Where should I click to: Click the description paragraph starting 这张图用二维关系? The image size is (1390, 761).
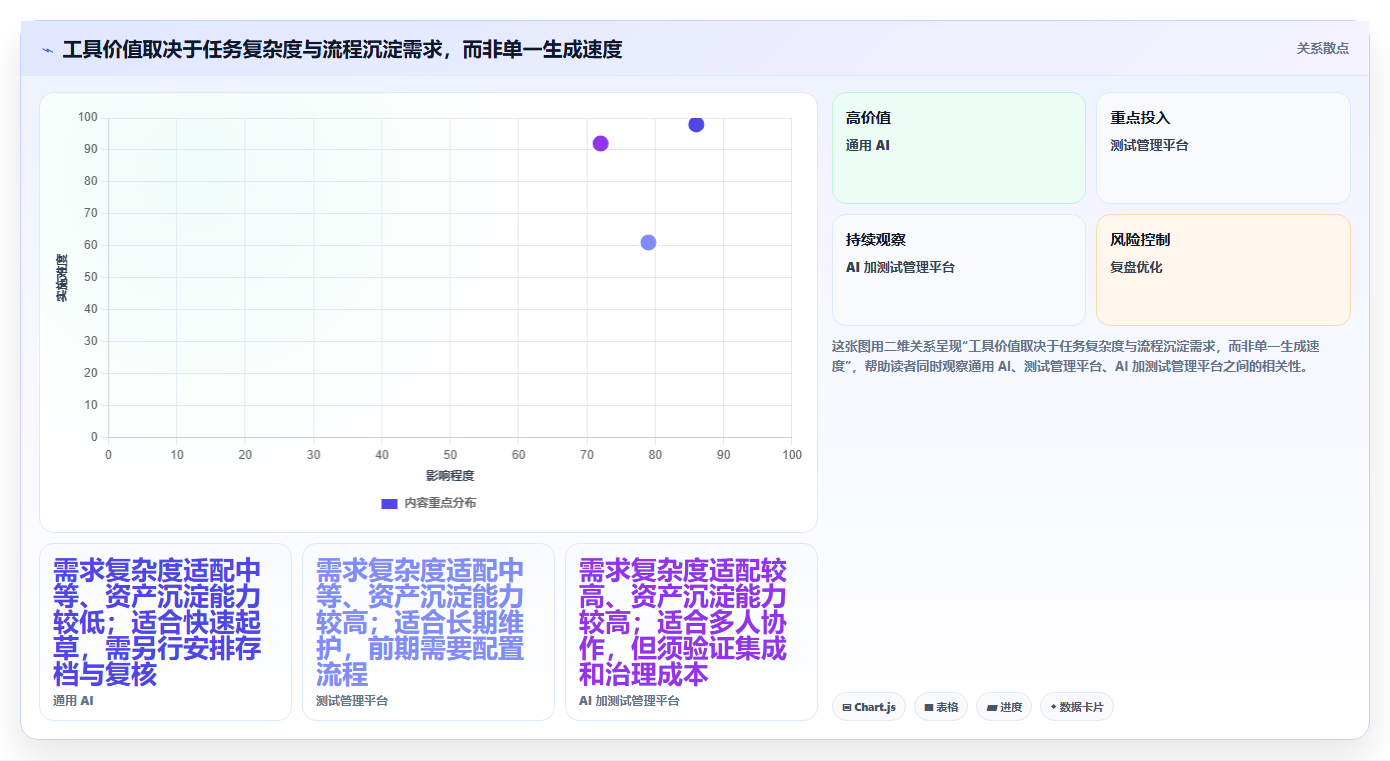coord(1077,356)
